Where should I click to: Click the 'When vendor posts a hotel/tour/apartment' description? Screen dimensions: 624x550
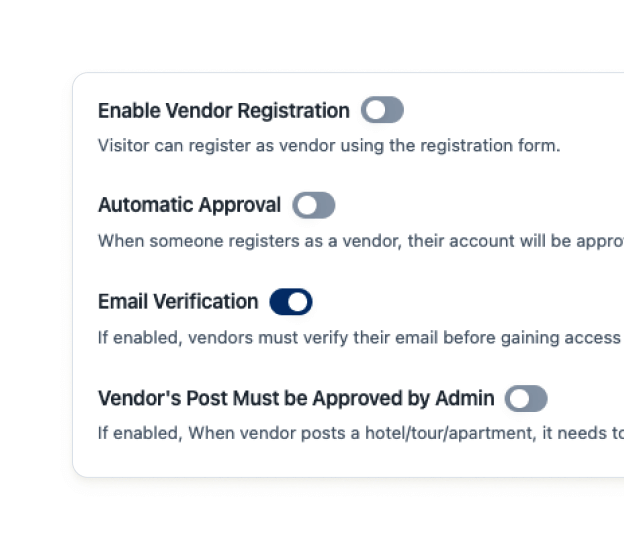tap(360, 433)
